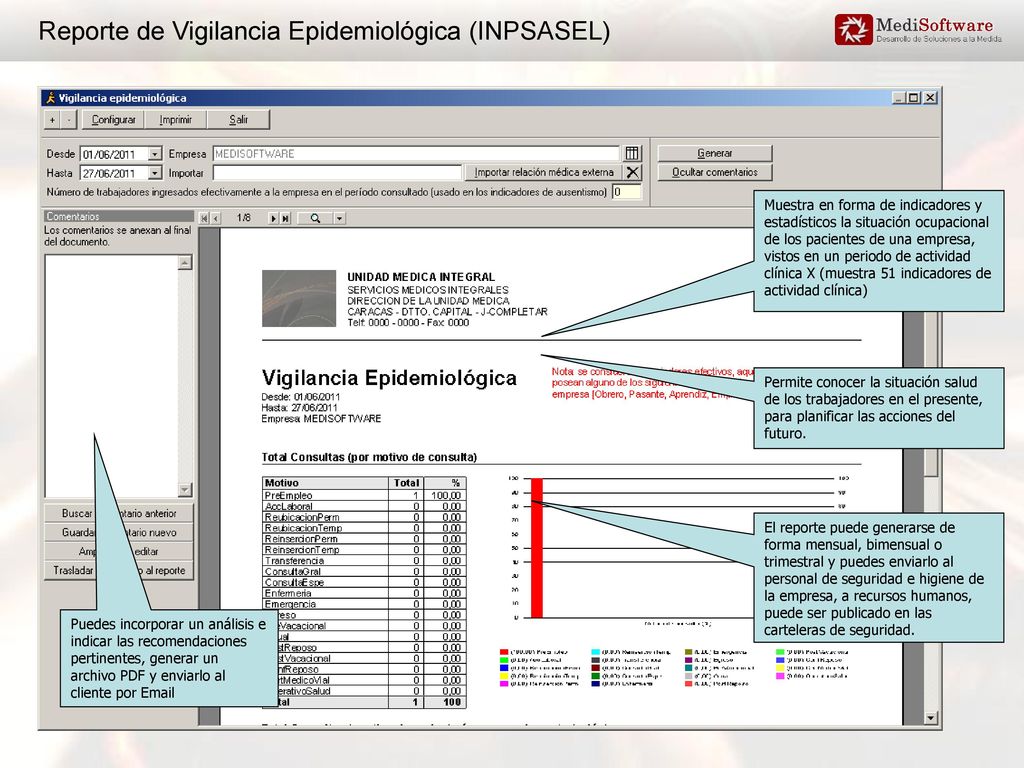Go to next report page
1024x768 pixels.
coord(274,218)
